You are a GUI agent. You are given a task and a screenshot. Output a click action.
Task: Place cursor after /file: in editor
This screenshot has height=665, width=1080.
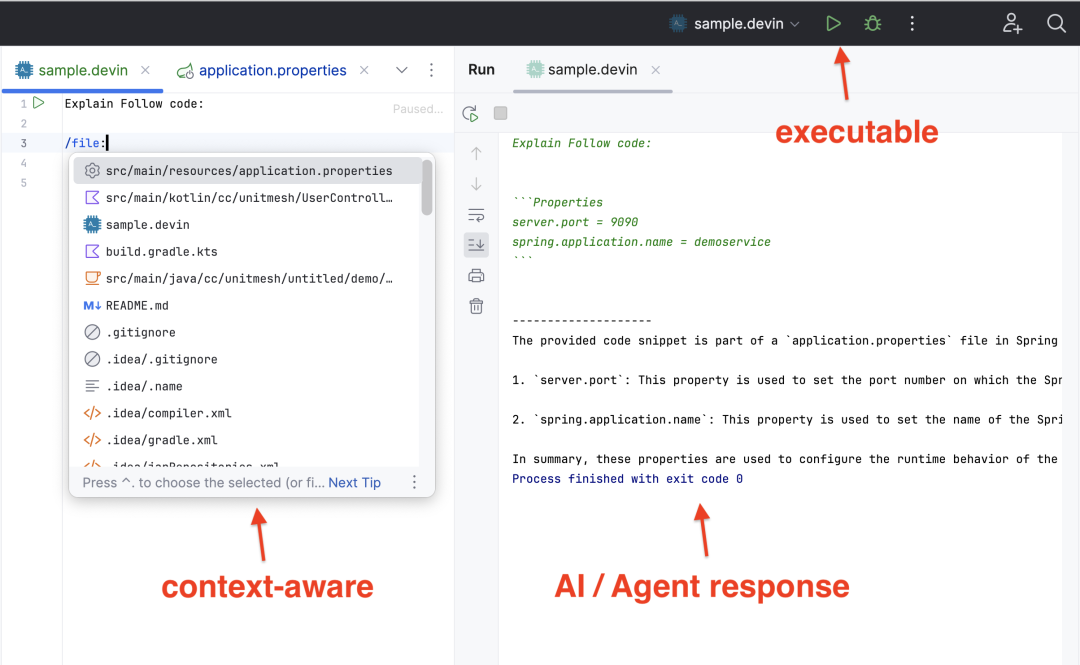[107, 143]
